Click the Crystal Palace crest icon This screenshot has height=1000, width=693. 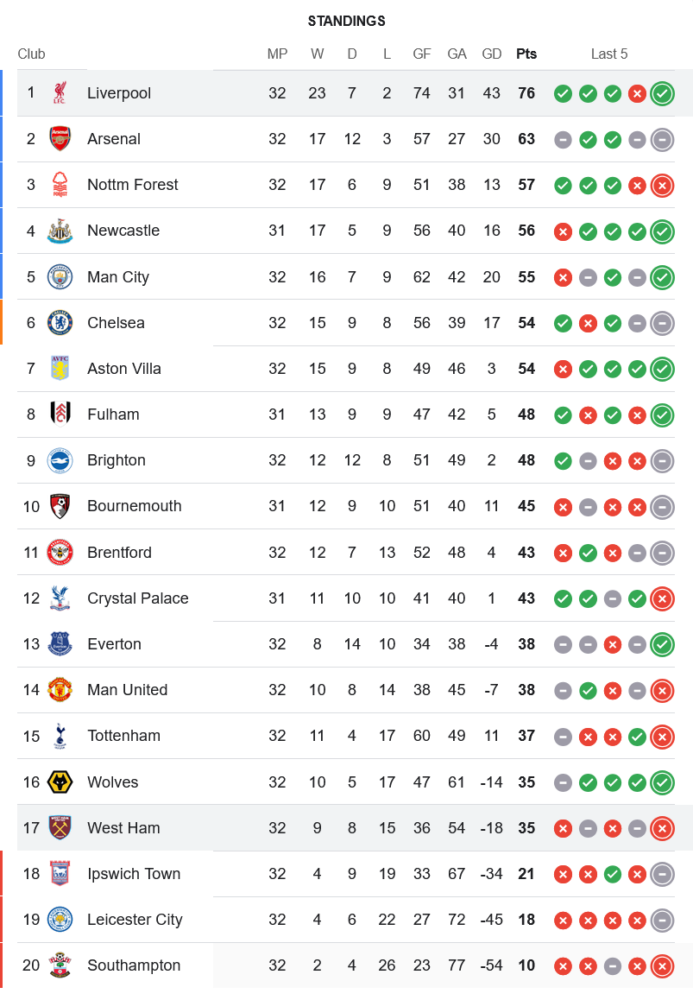(60, 598)
